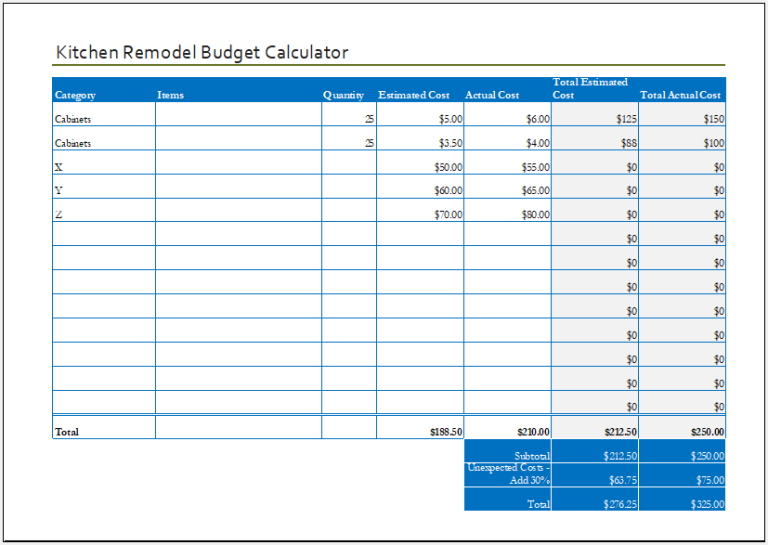Select the $5.00 estimated cost cell
Screen dimensions: 768x545
[421, 119]
